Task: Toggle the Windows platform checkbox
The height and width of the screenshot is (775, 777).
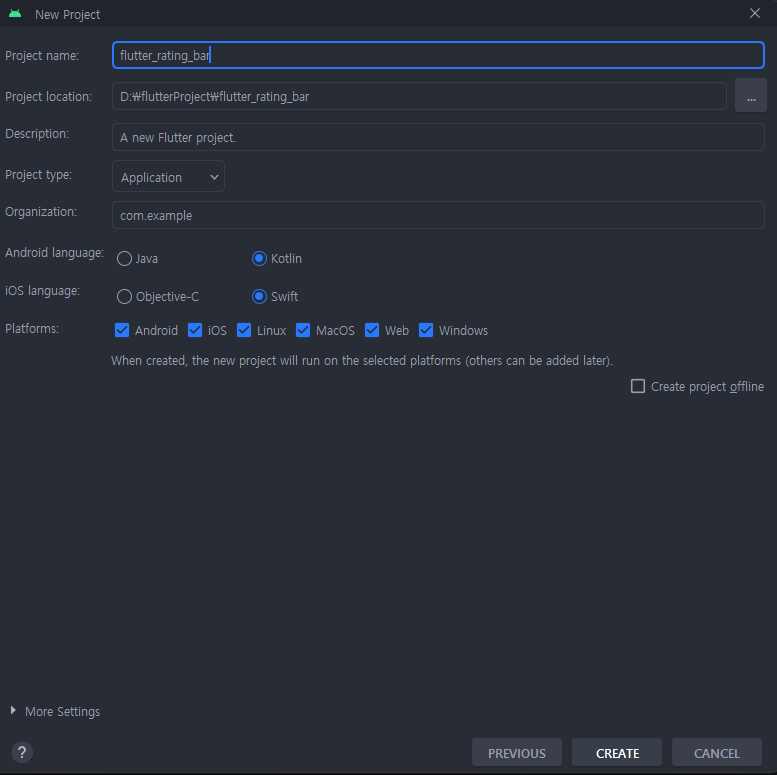Action: coord(426,330)
